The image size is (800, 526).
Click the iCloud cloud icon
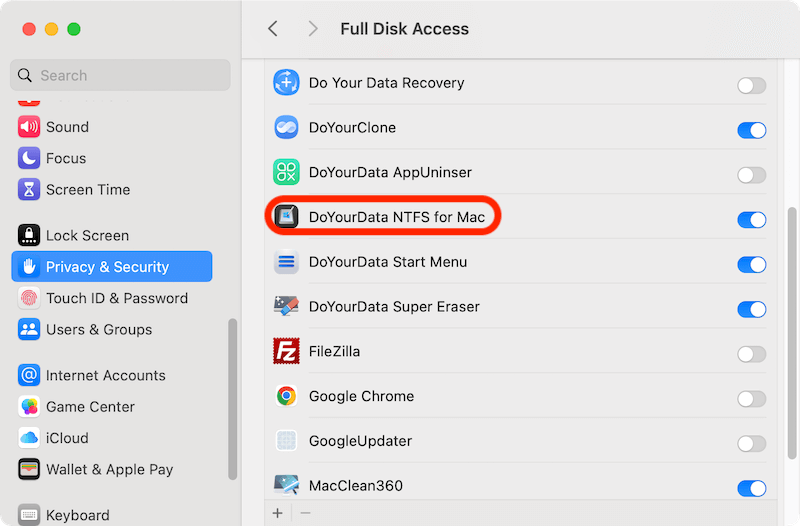(29, 438)
